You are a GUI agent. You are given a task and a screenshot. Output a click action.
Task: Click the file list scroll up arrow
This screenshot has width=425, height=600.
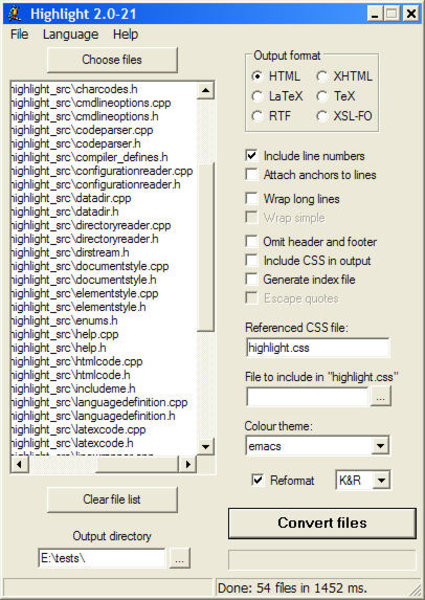tap(206, 90)
